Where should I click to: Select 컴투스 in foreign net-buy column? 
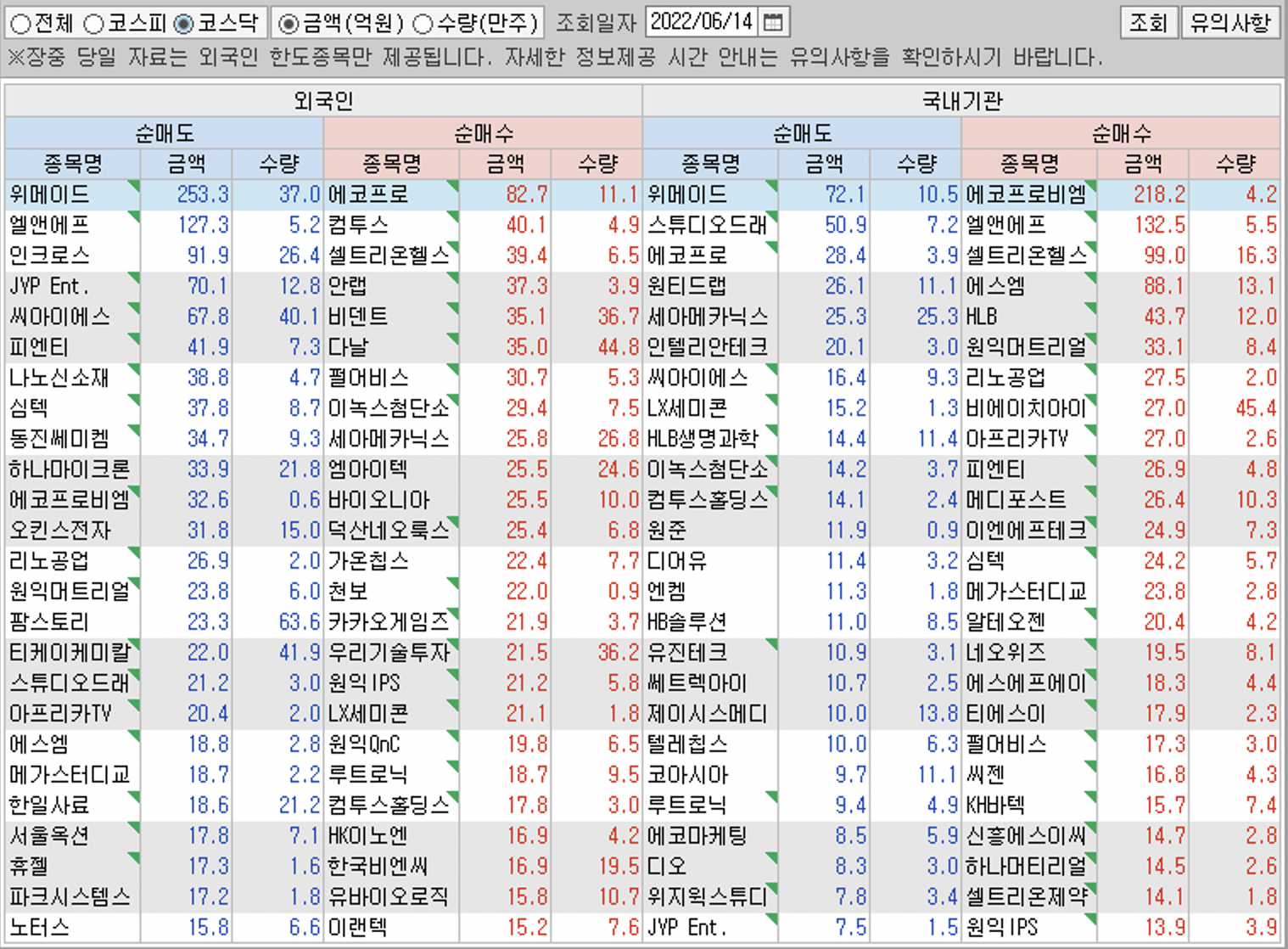pos(358,225)
